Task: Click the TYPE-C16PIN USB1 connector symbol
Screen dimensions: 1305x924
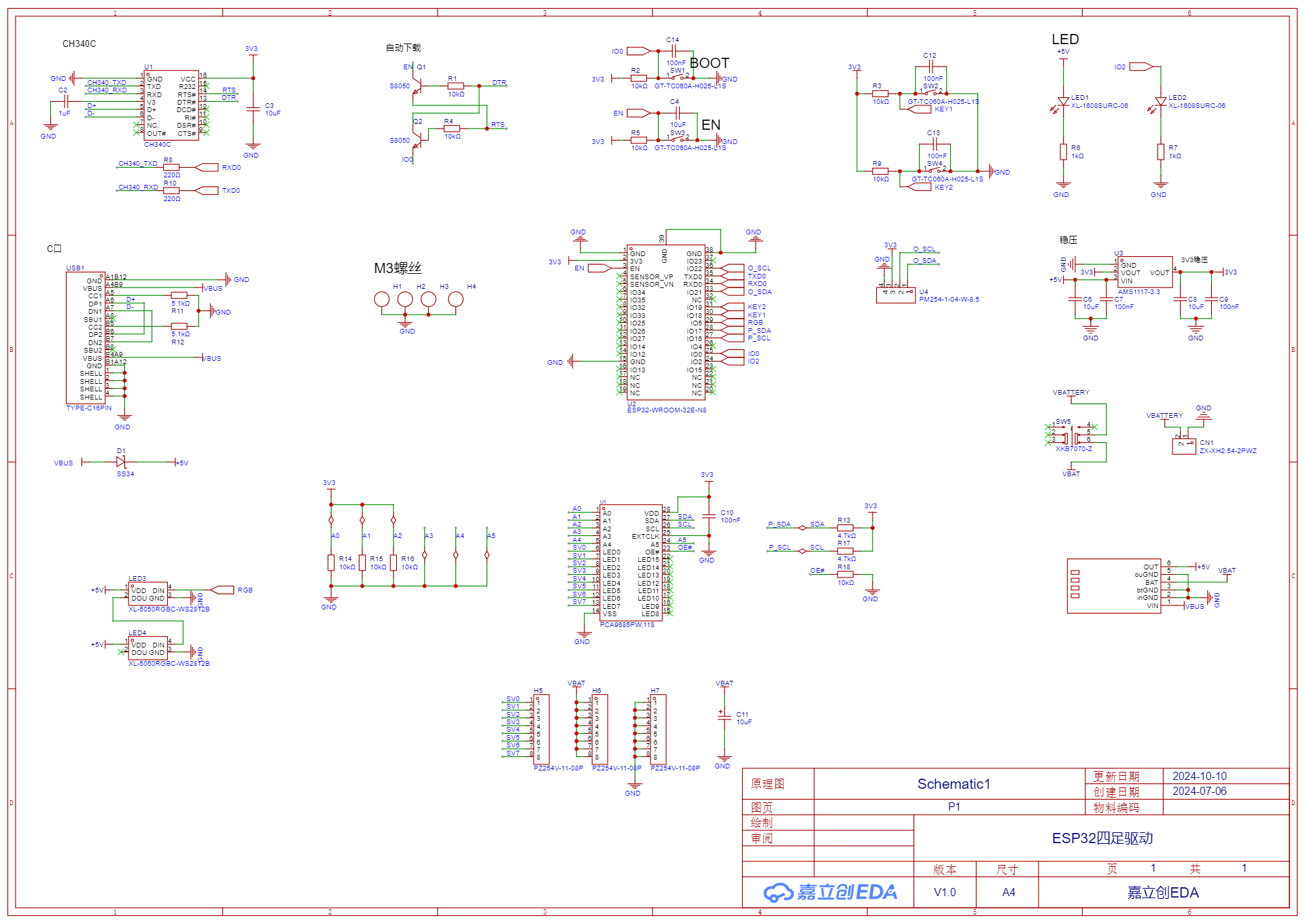Action: (x=85, y=338)
